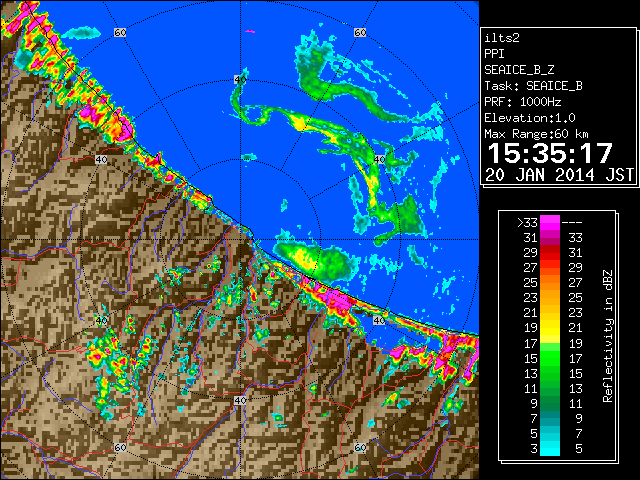Select the date "20 JAN 2014 JST"
Screen dimensions: 640x480
click(x=559, y=175)
